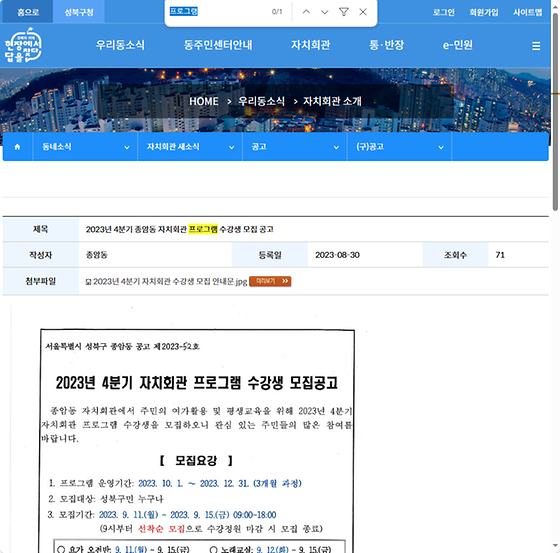
Task: Select author value 종암동
Action: [96, 255]
